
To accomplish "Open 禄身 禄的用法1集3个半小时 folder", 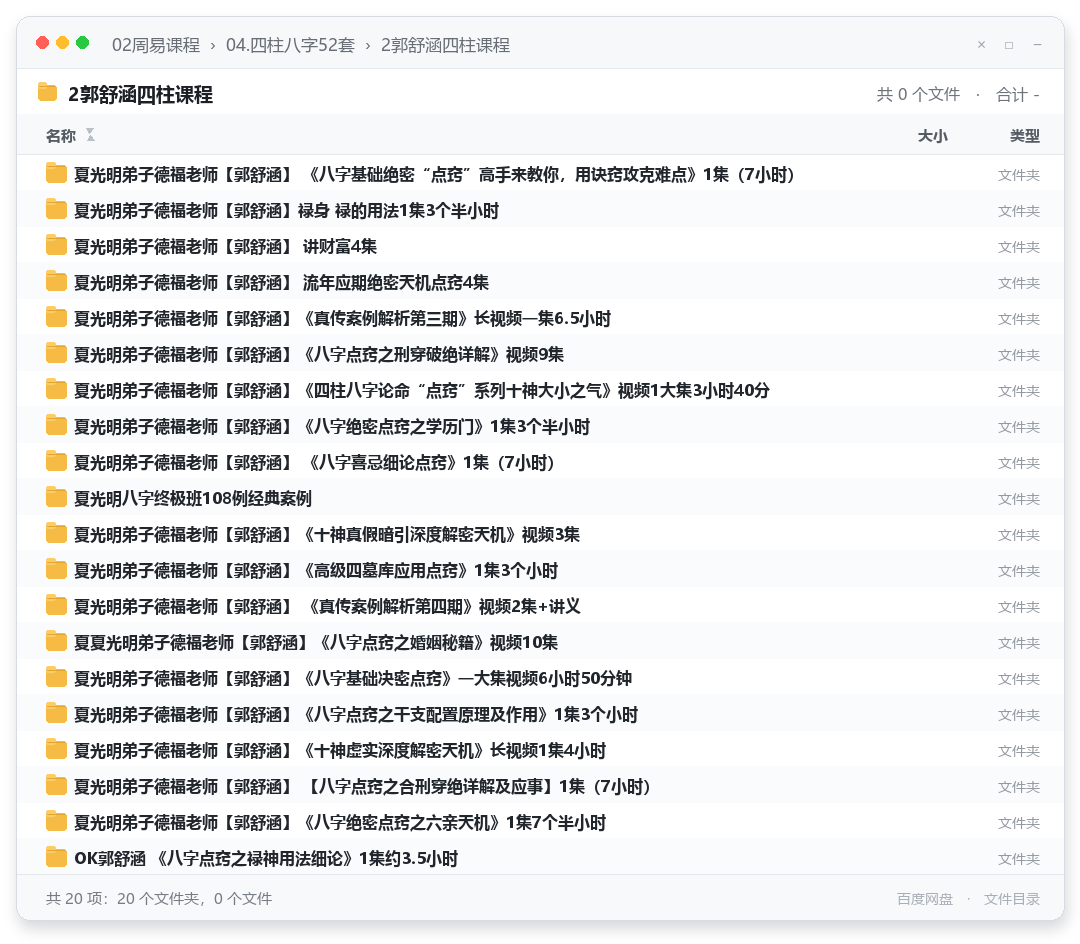I will 287,211.
